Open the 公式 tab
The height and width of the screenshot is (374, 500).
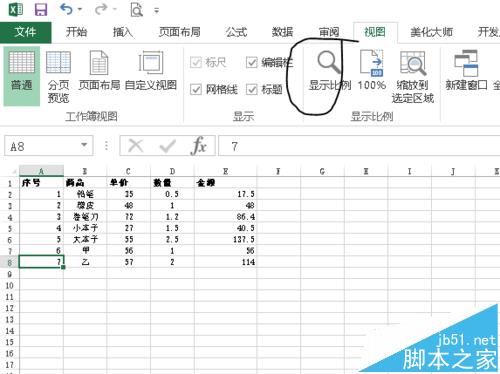click(236, 32)
